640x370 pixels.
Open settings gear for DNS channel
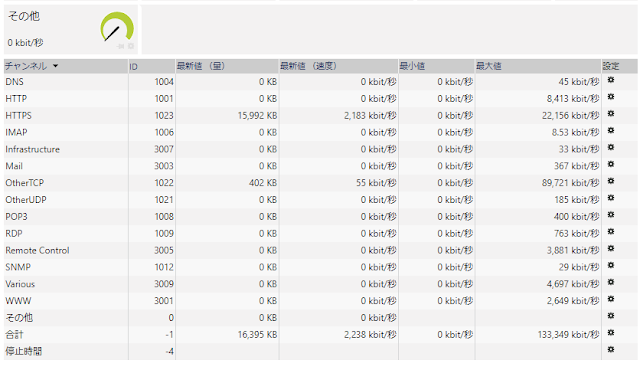pos(611,80)
